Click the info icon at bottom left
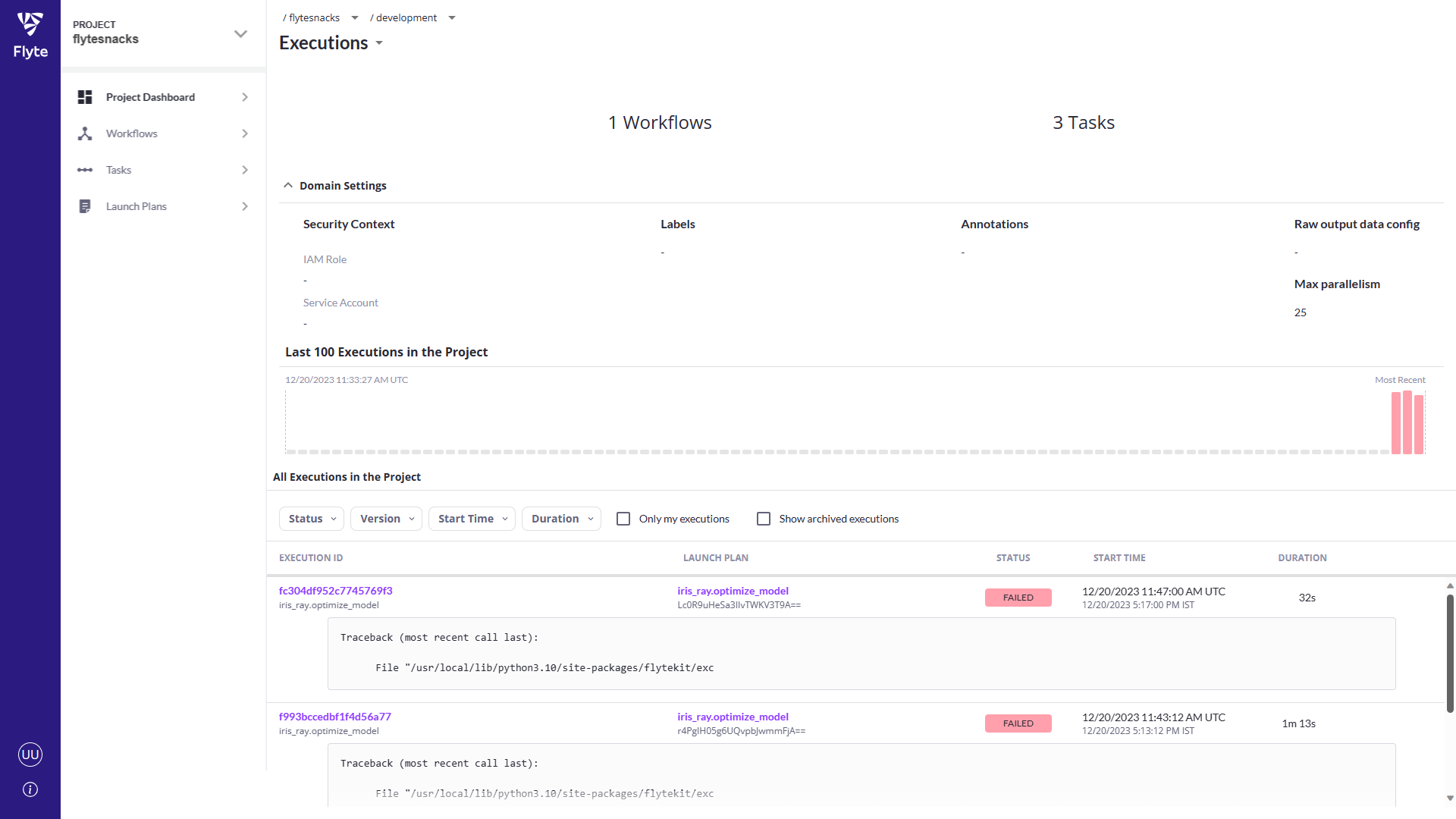 click(x=30, y=789)
